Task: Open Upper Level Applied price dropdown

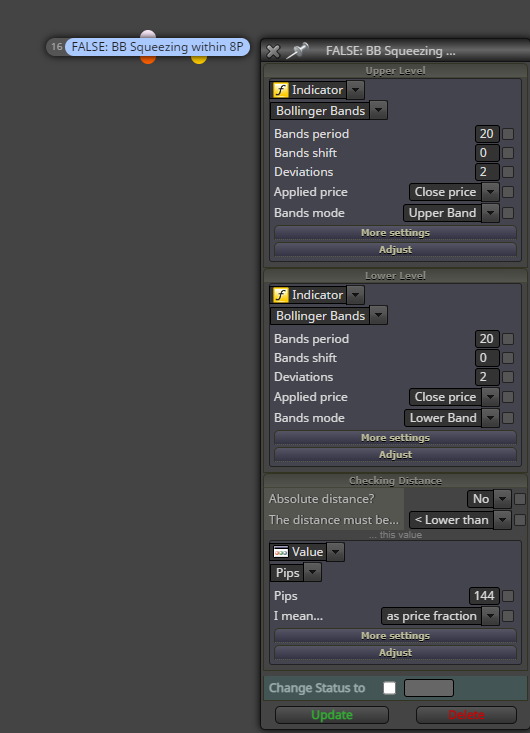Action: (x=490, y=192)
